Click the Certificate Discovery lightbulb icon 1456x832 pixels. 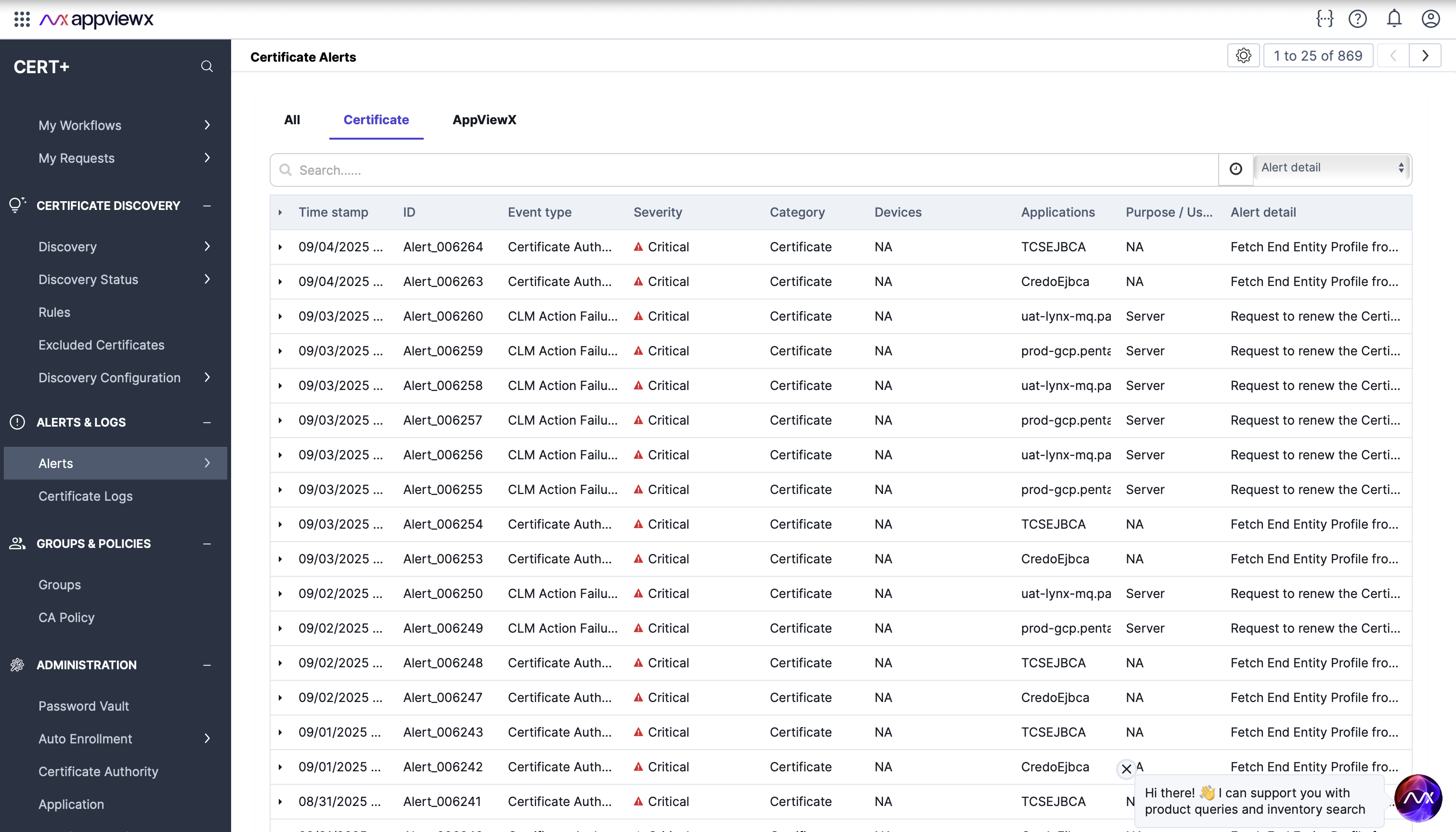[x=17, y=205]
